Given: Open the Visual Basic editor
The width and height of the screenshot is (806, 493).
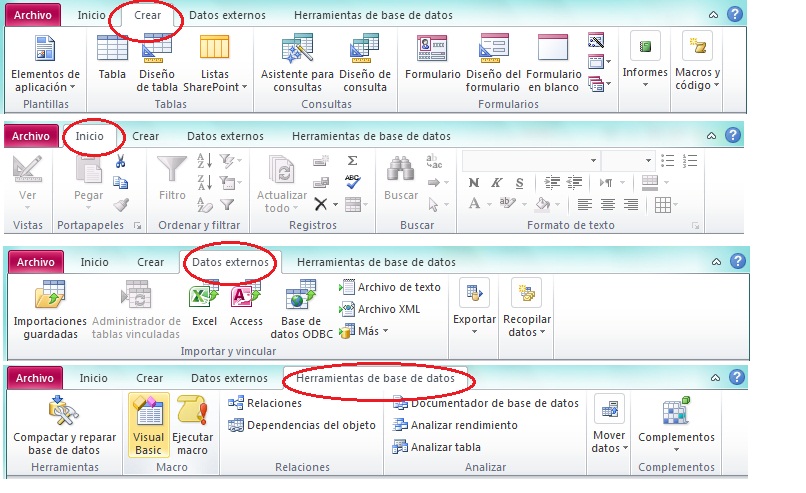Looking at the screenshot, I should (149, 426).
